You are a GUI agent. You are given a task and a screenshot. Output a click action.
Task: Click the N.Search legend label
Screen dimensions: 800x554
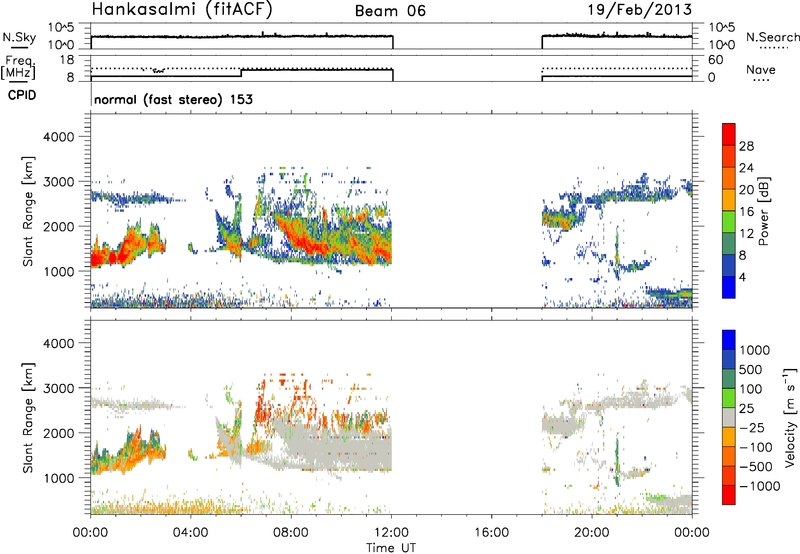click(x=772, y=37)
